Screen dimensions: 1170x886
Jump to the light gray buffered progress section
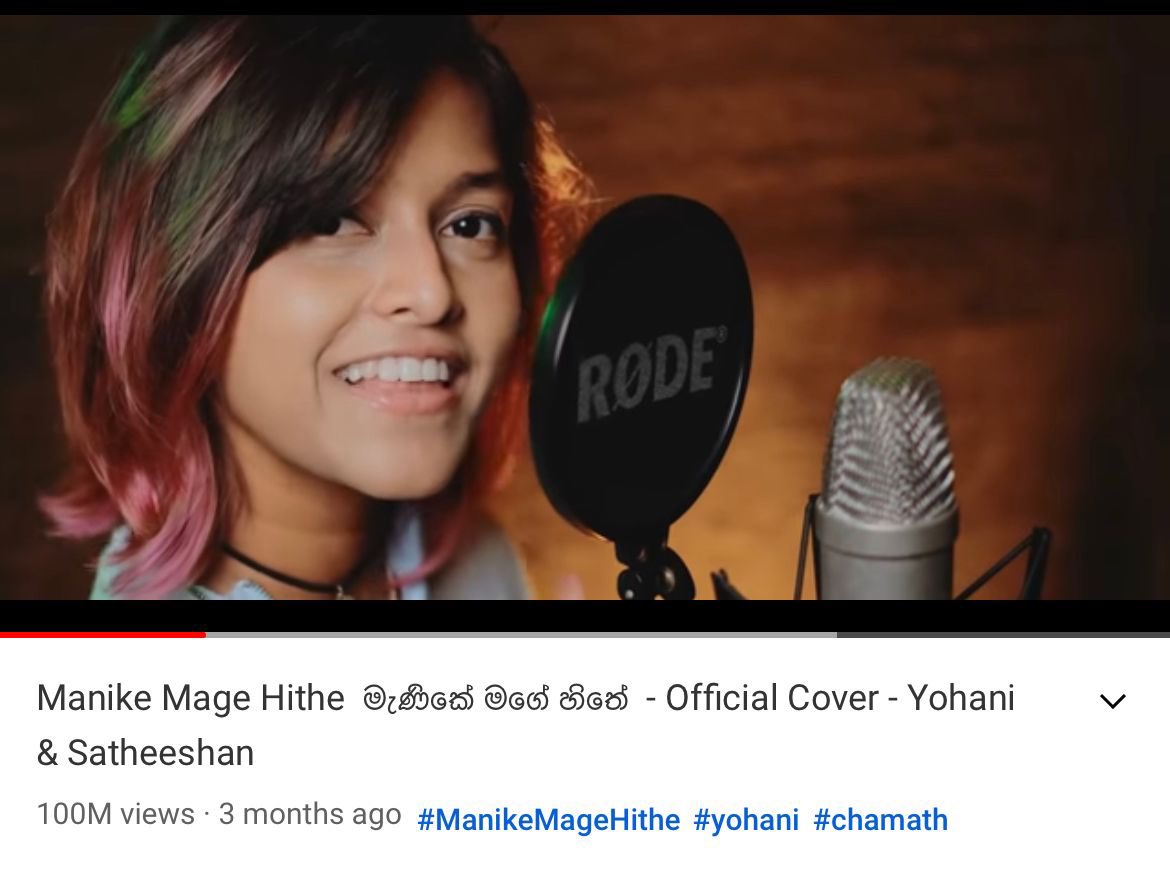(521, 634)
